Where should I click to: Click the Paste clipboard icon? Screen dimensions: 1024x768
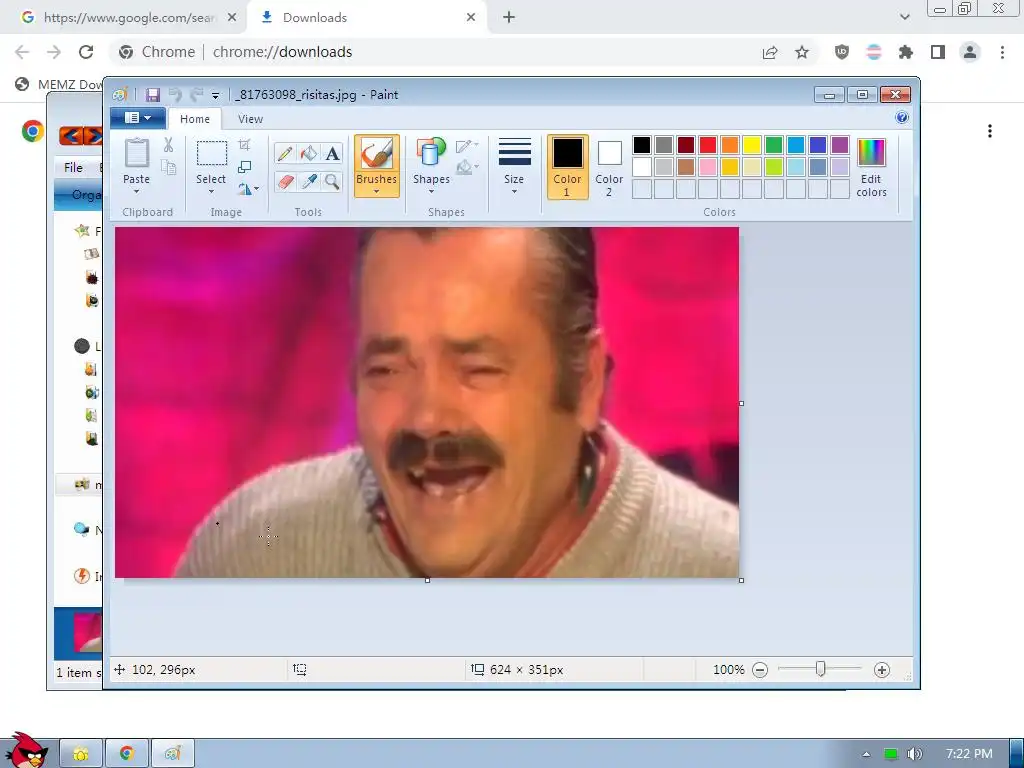pos(136,153)
